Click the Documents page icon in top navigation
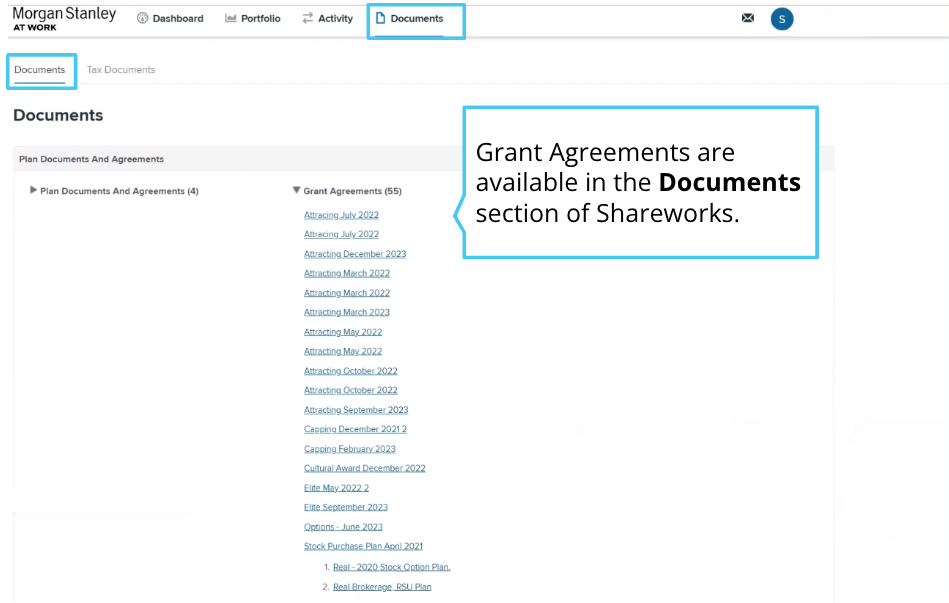 [380, 18]
